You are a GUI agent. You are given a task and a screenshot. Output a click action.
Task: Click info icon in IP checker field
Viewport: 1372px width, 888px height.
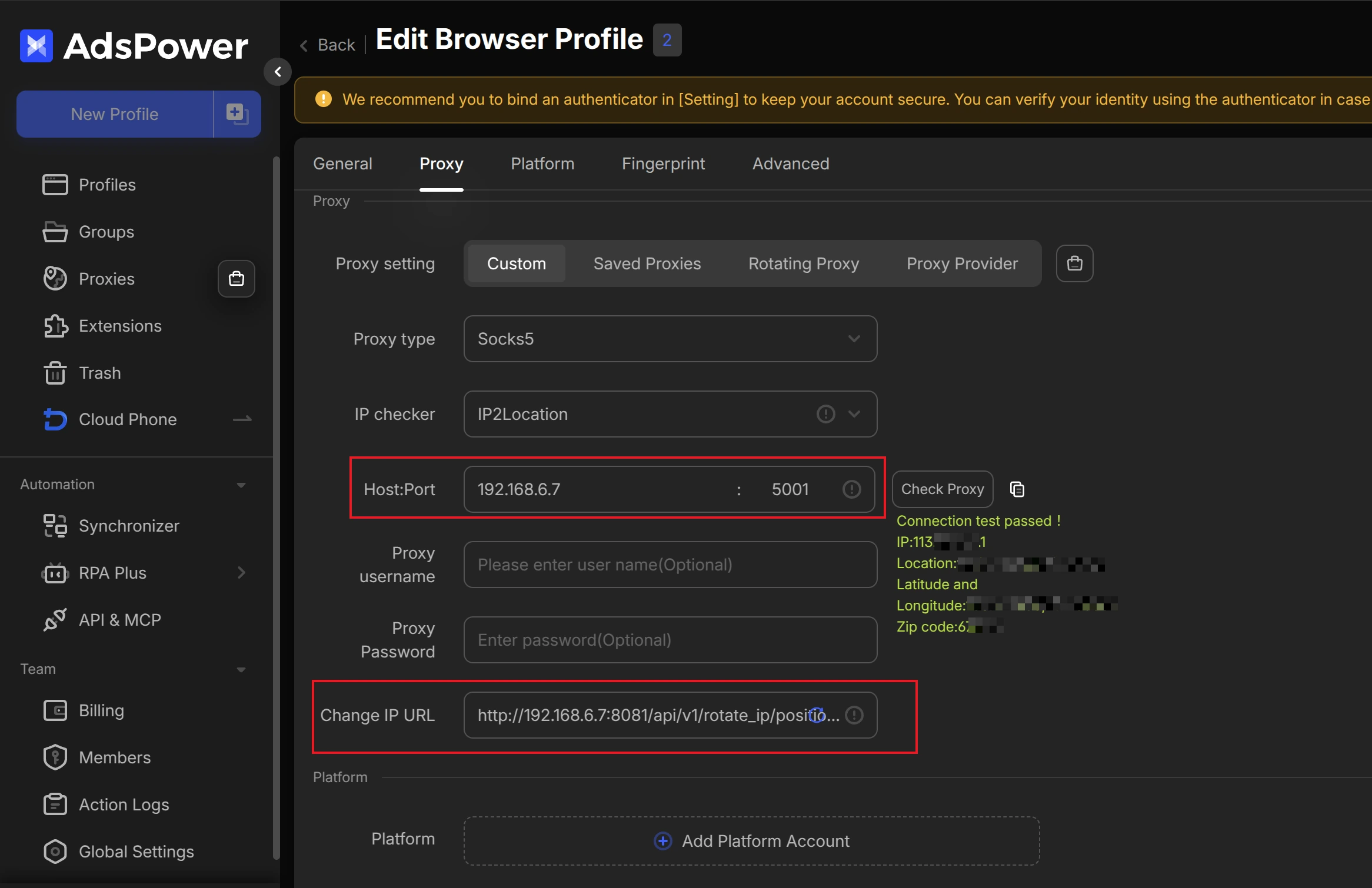tap(825, 414)
